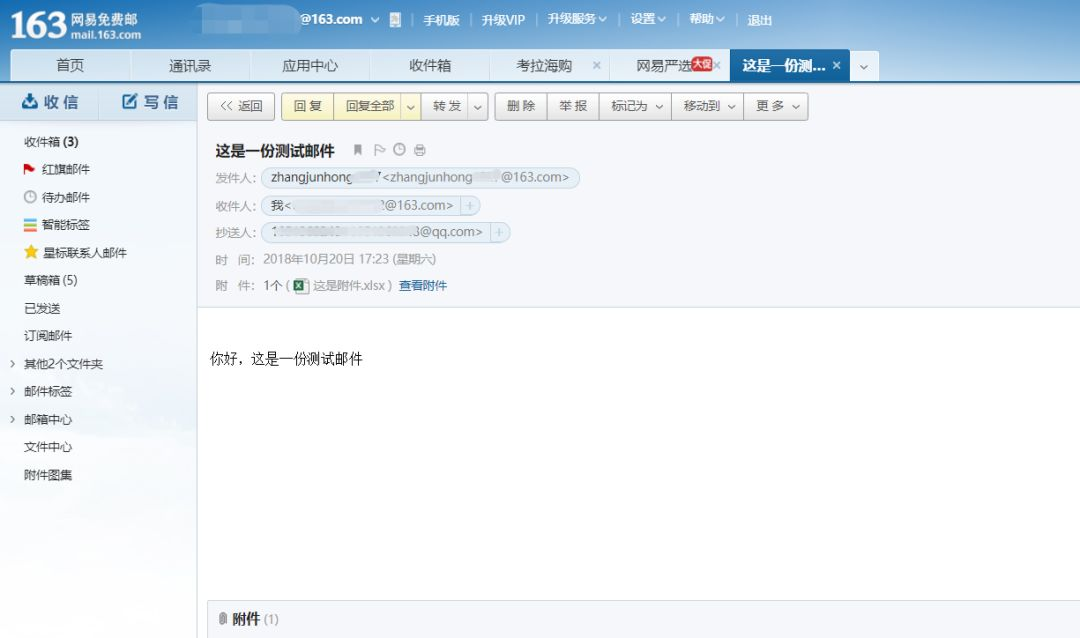The image size is (1080, 638).
Task: Add the CC address to contacts with plus icon
Action: (x=499, y=232)
